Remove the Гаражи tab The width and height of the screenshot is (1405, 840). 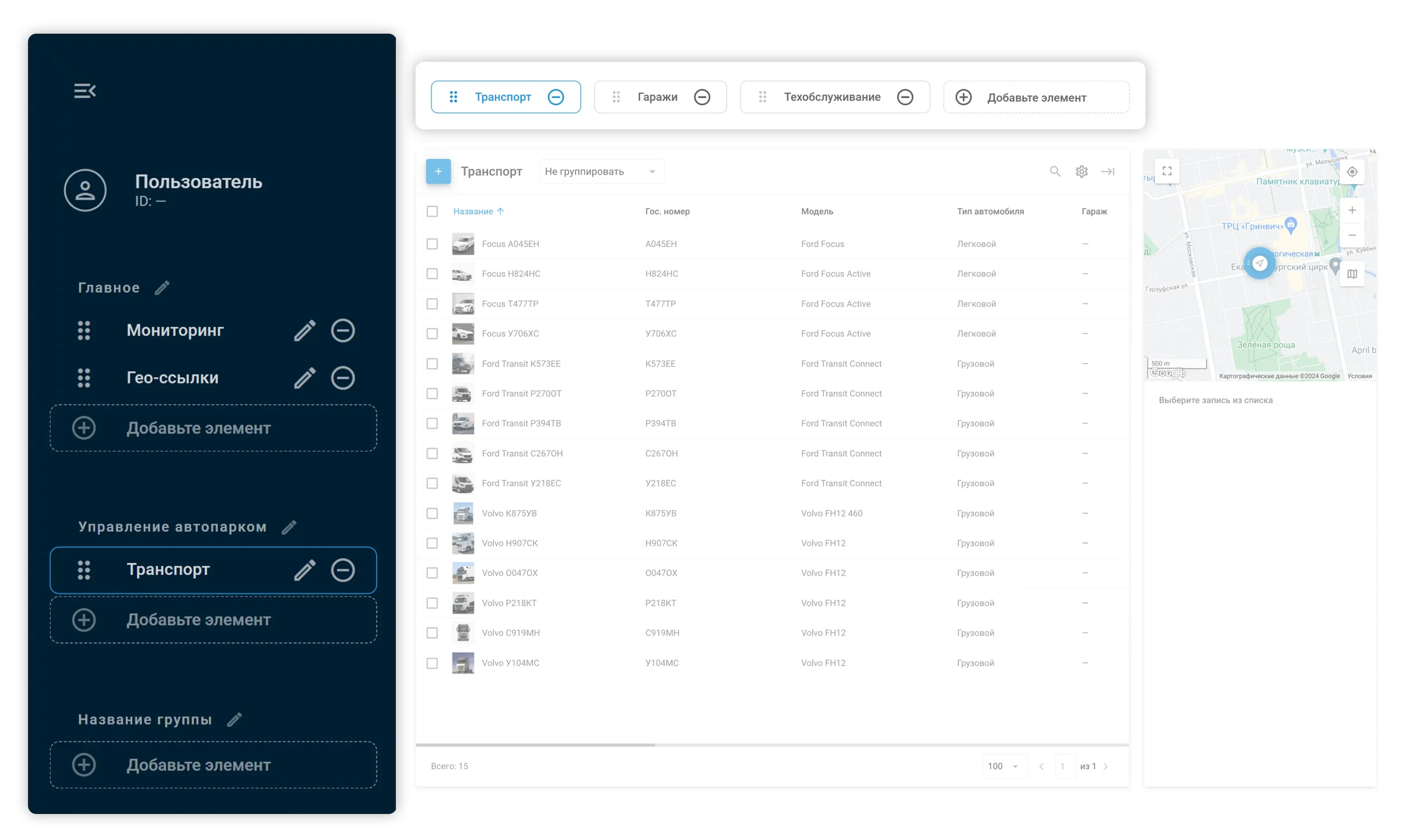coord(702,97)
